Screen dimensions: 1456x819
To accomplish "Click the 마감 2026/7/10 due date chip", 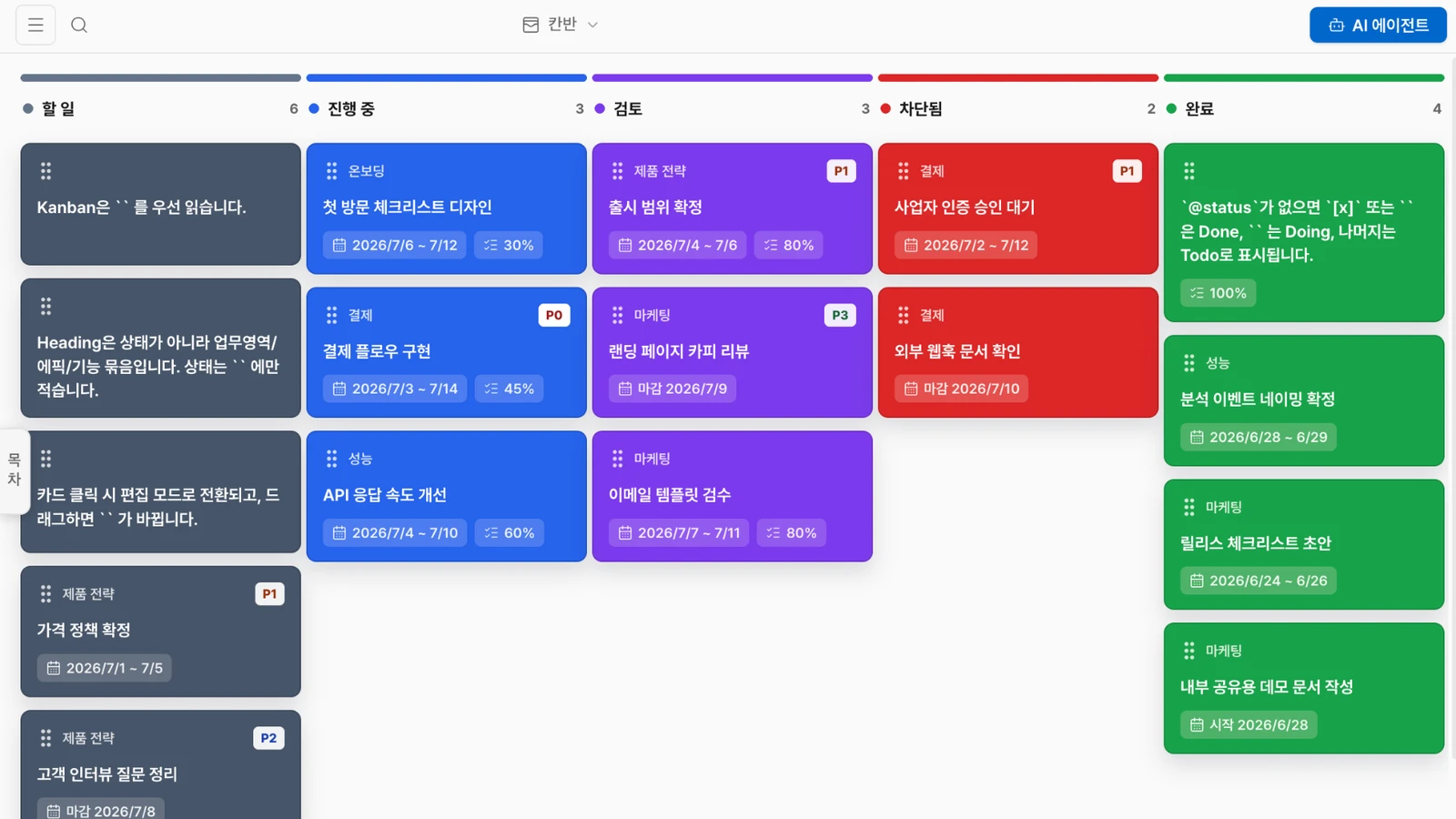I will click(x=962, y=389).
